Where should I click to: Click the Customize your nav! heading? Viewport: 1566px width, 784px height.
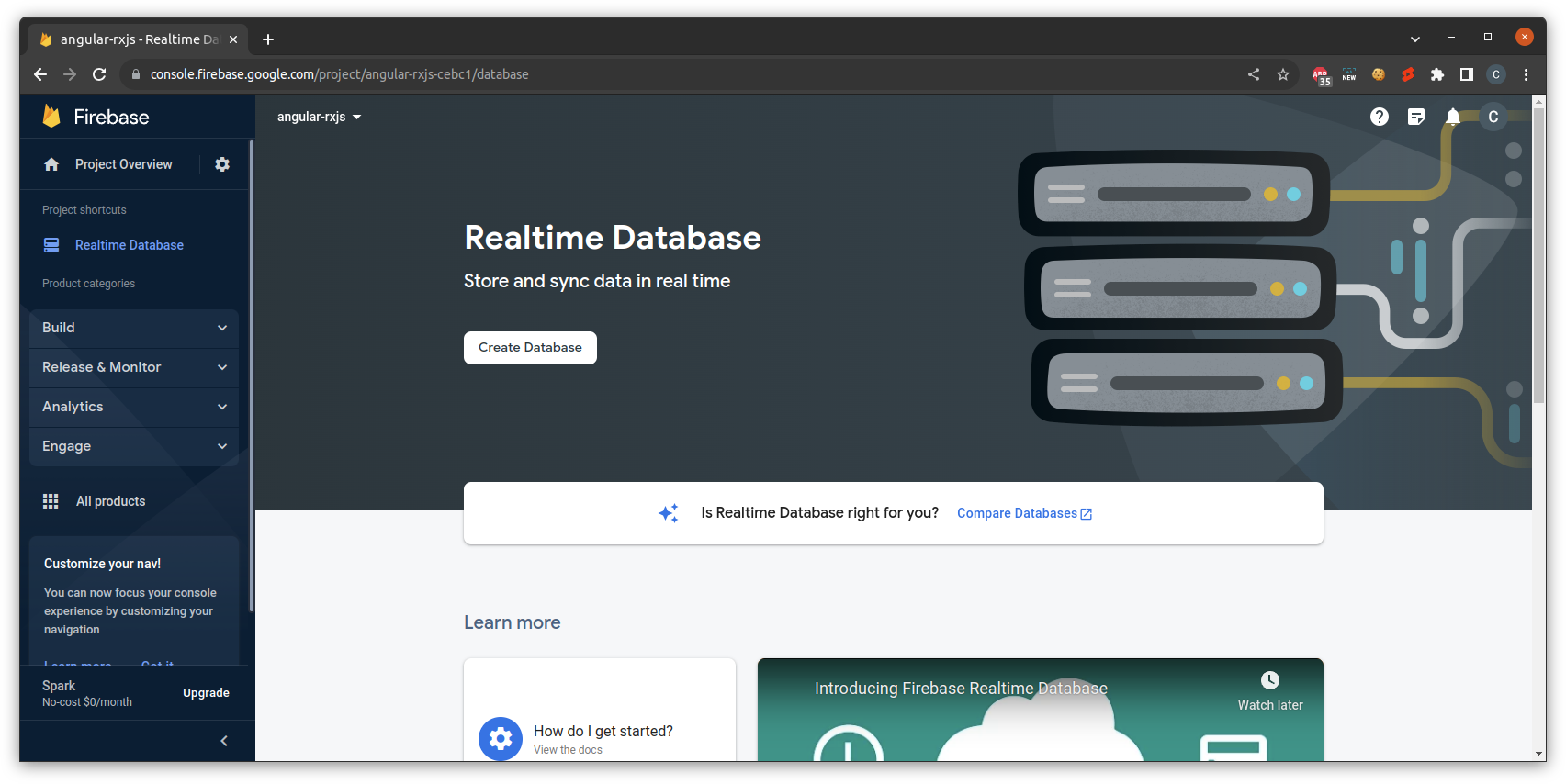(x=102, y=564)
